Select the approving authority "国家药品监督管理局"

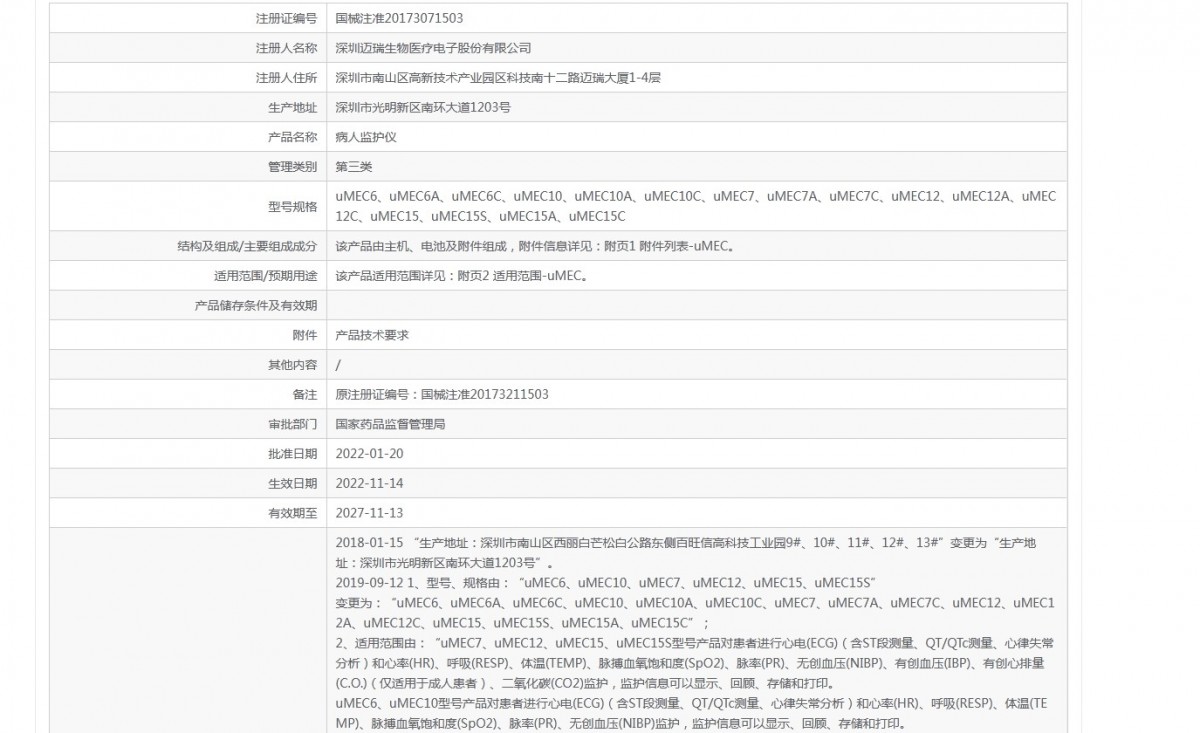point(390,424)
